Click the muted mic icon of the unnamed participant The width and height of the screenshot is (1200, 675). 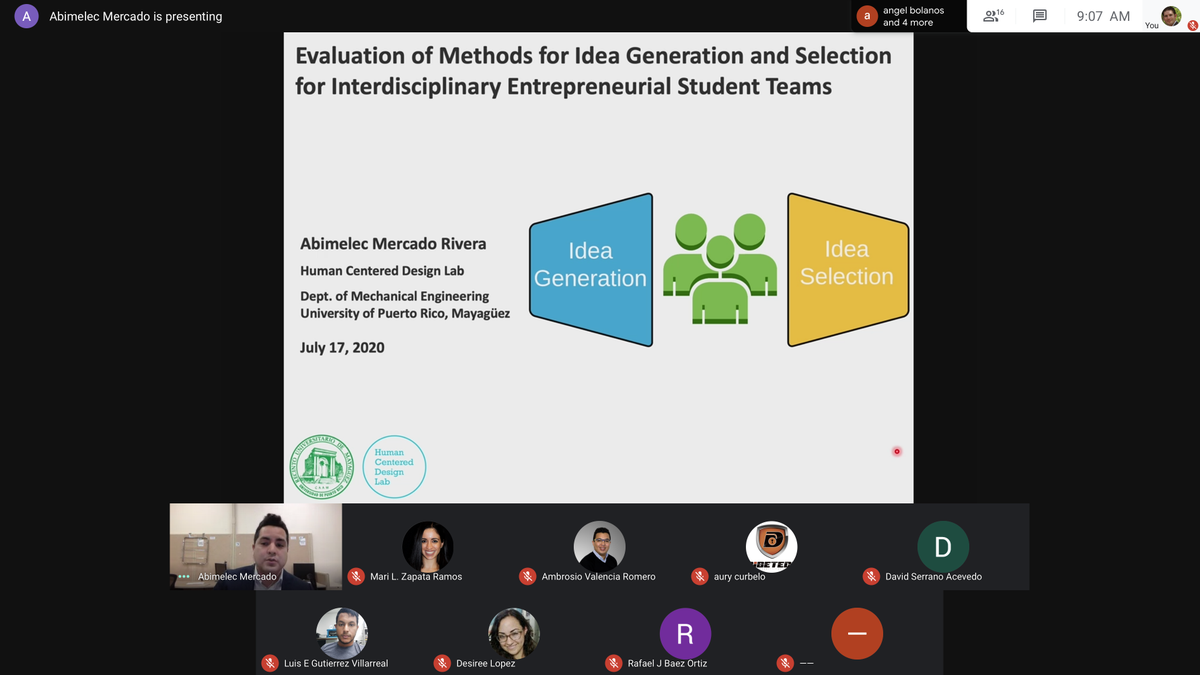pos(785,663)
